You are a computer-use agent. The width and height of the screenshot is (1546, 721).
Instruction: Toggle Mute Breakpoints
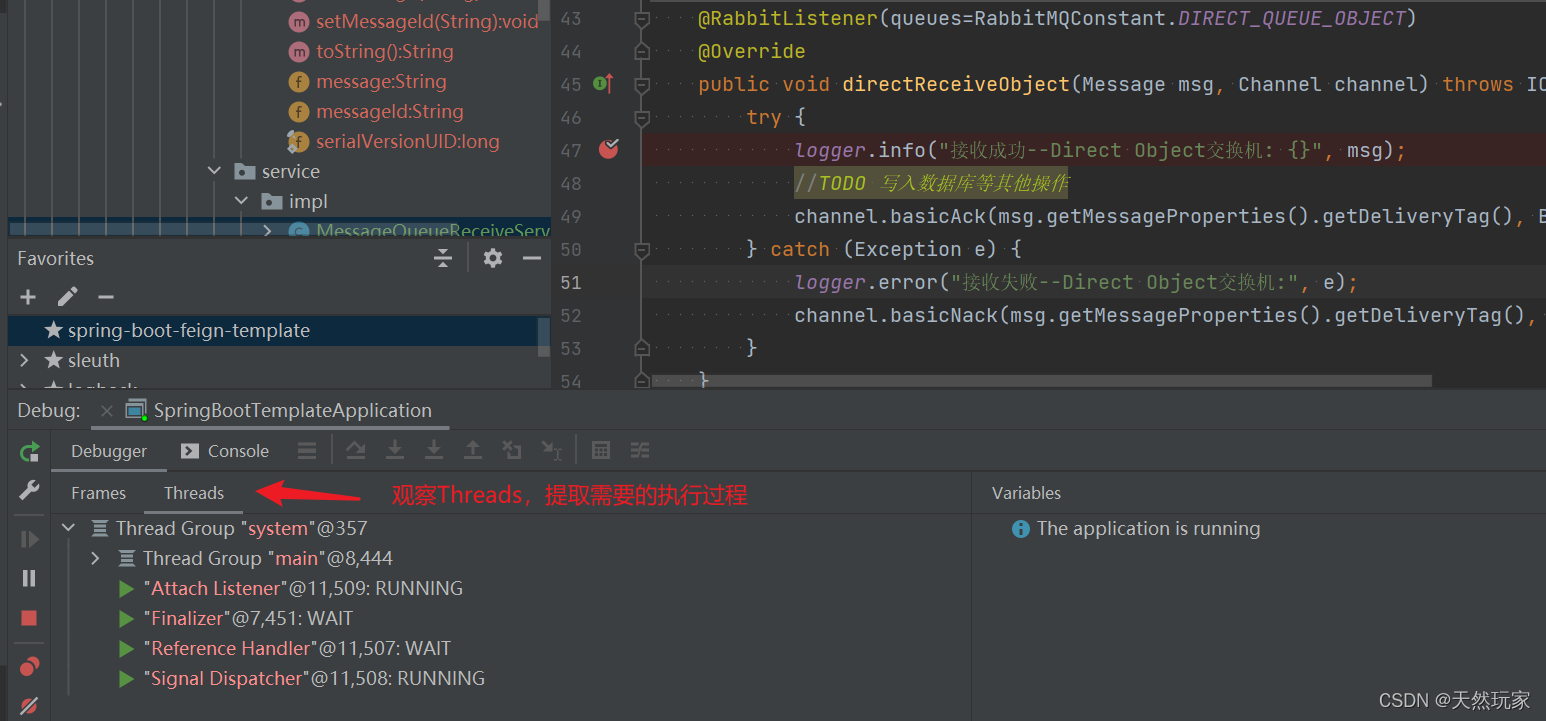pyautogui.click(x=29, y=705)
